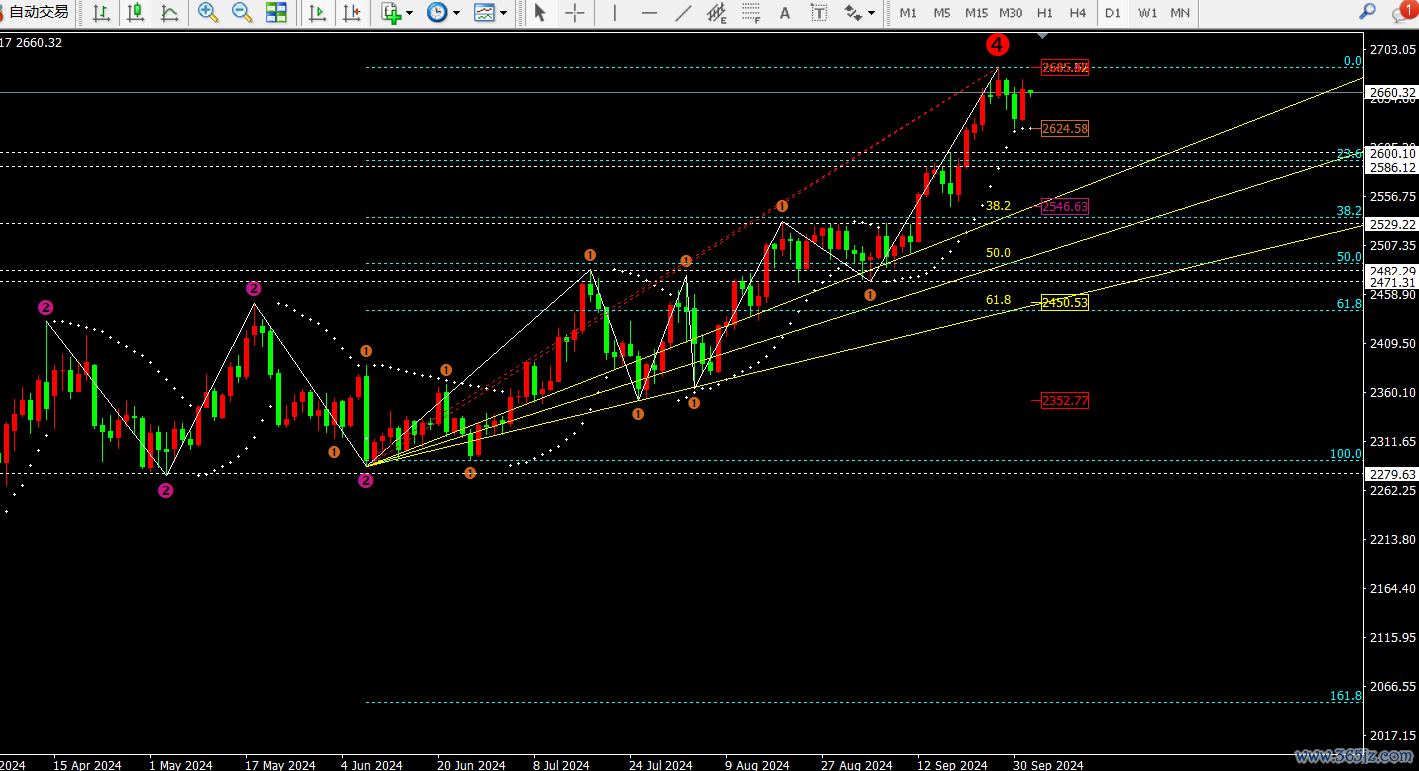This screenshot has width=1419, height=771.
Task: Expand the periods dropdown arrow
Action: click(456, 13)
